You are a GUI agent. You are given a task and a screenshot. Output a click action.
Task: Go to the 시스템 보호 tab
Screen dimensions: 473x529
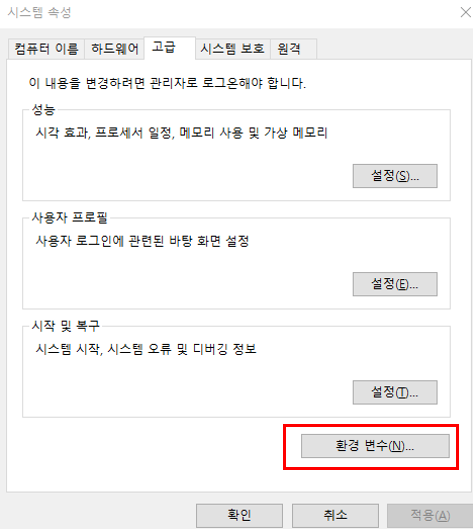click(x=233, y=49)
